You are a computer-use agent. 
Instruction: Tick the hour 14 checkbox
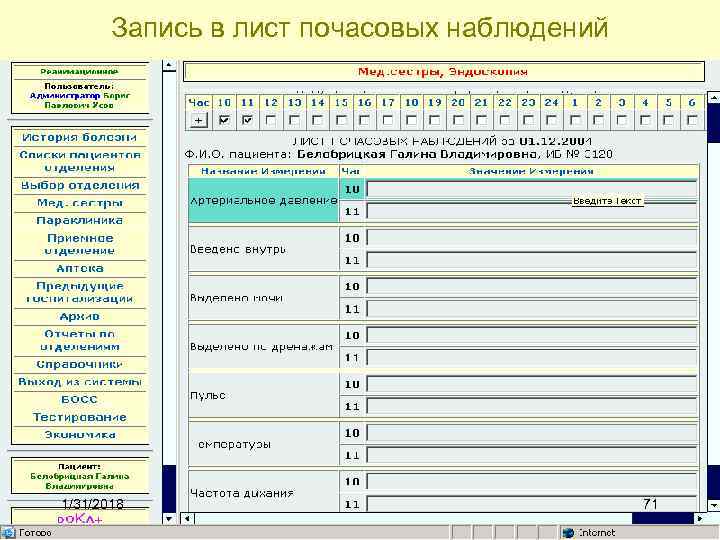317,120
